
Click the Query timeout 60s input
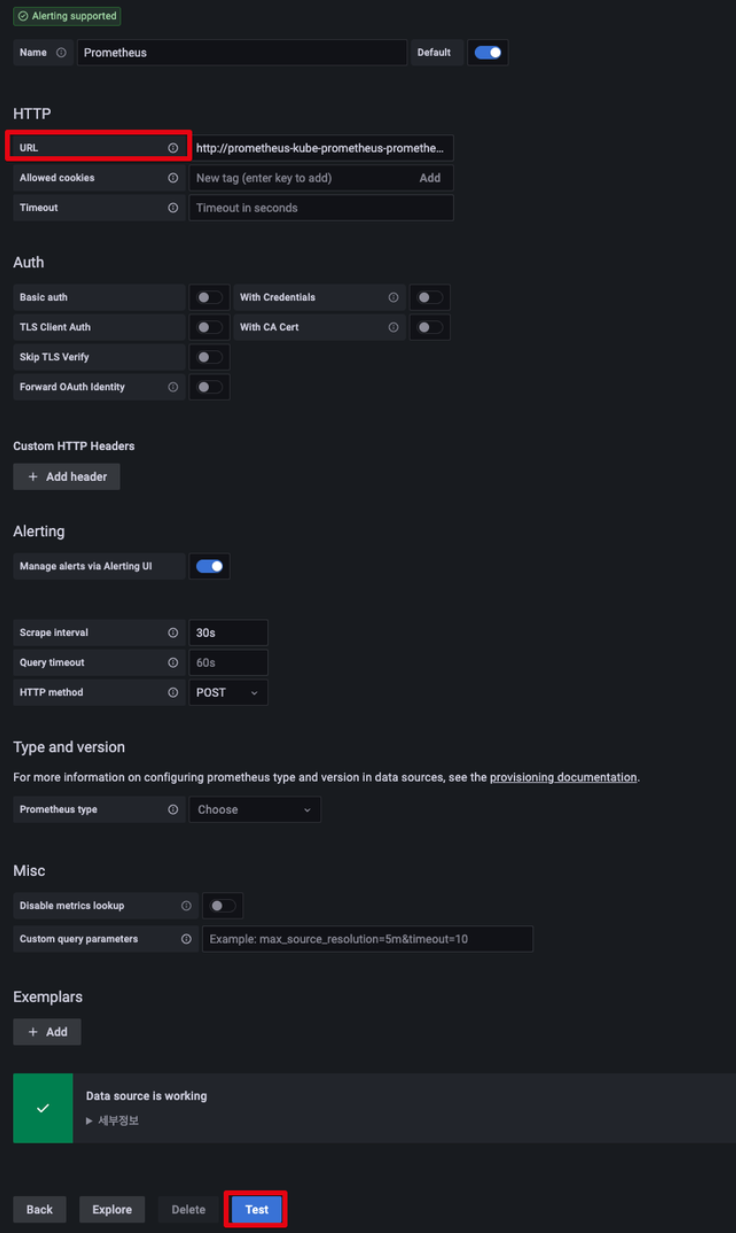(x=228, y=663)
